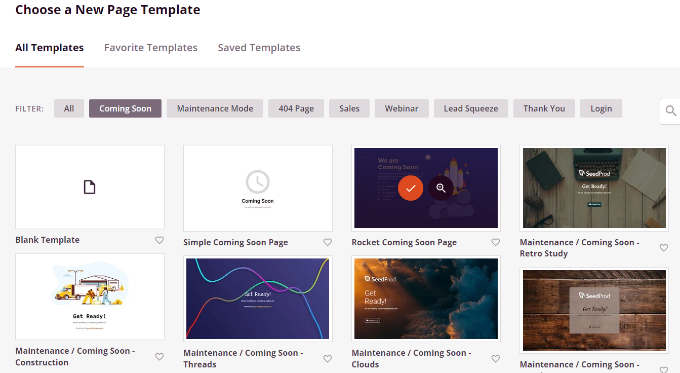
Task: Toggle heart for Clouds template
Action: coord(496,359)
